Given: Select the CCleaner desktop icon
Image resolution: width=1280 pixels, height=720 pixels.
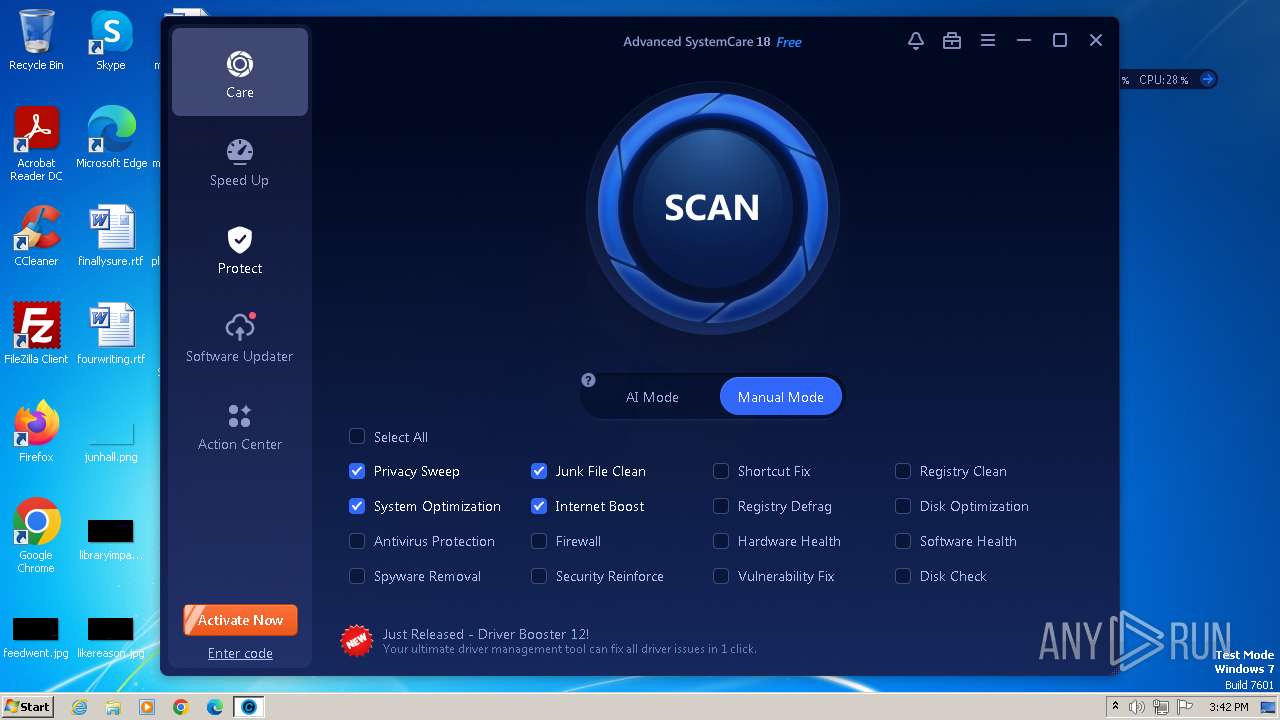Looking at the screenshot, I should [36, 236].
